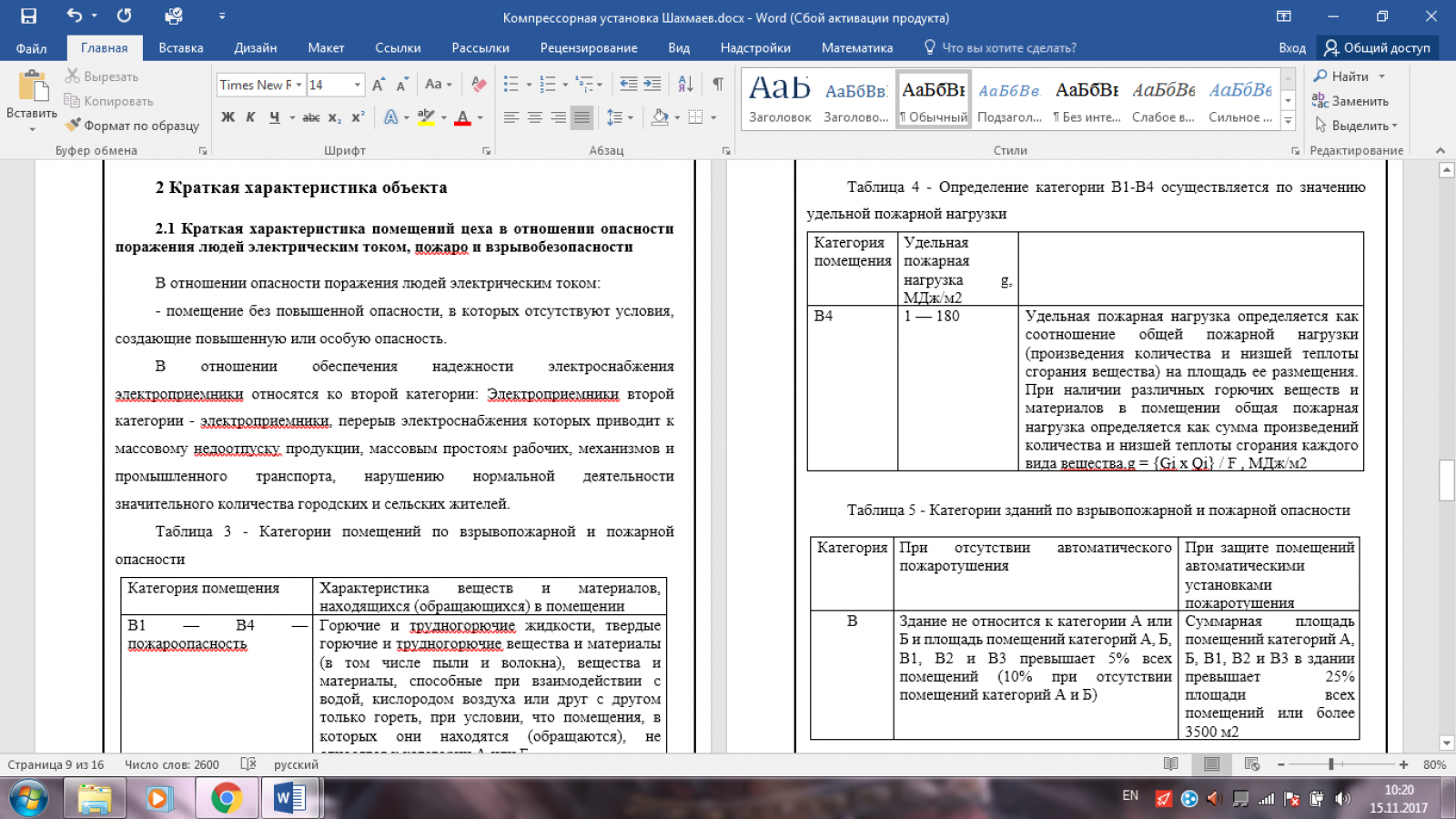Screen dimensions: 1456x819
Task: Open the font color dropdown arrow
Action: [480, 117]
